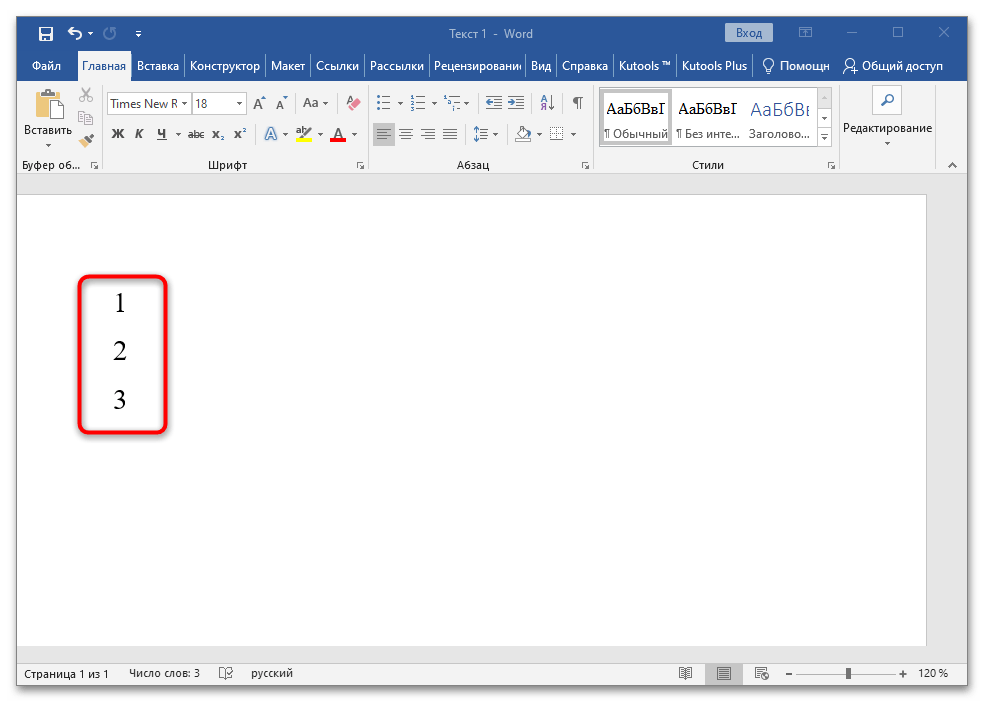Open the Помощн tell-me search

(795, 66)
